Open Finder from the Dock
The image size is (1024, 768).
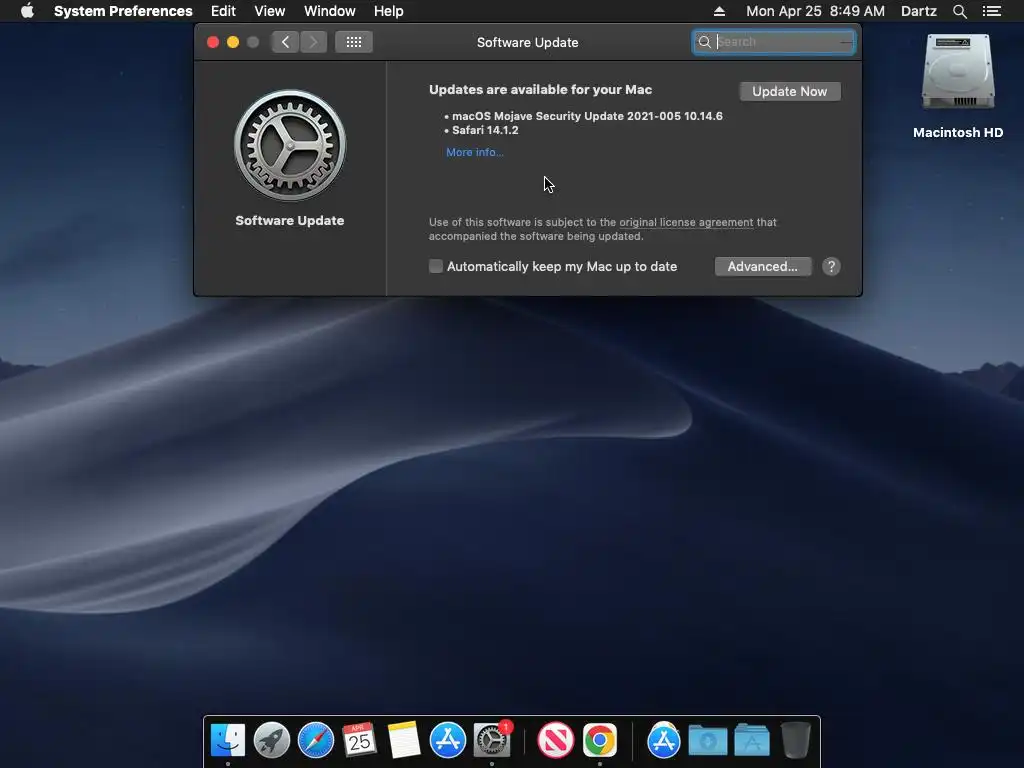(228, 740)
